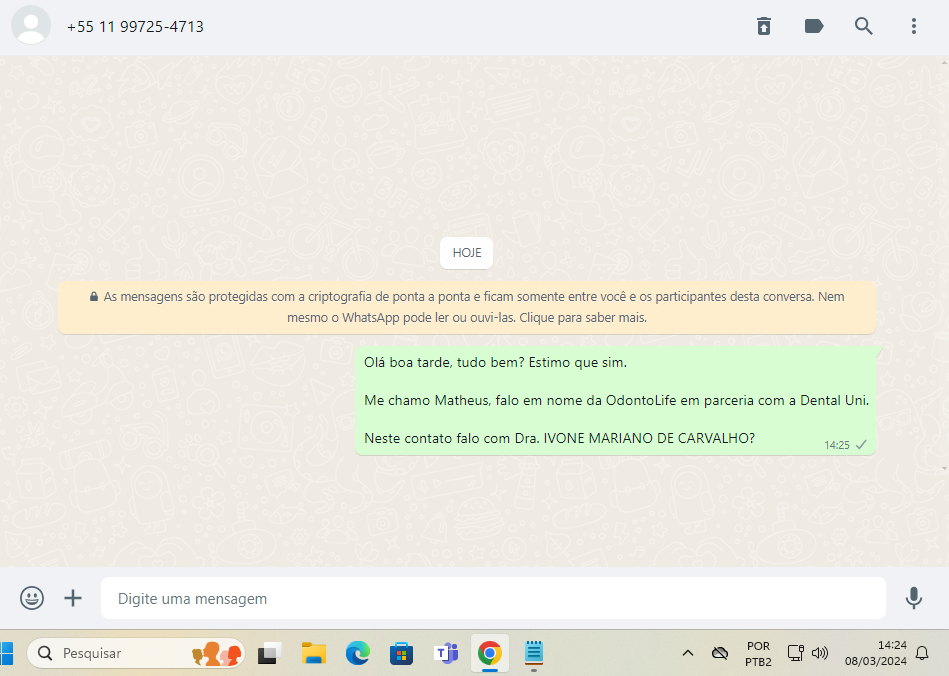The width and height of the screenshot is (949, 676).
Task: Launch Microsoft Edge from taskbar
Action: (x=358, y=654)
